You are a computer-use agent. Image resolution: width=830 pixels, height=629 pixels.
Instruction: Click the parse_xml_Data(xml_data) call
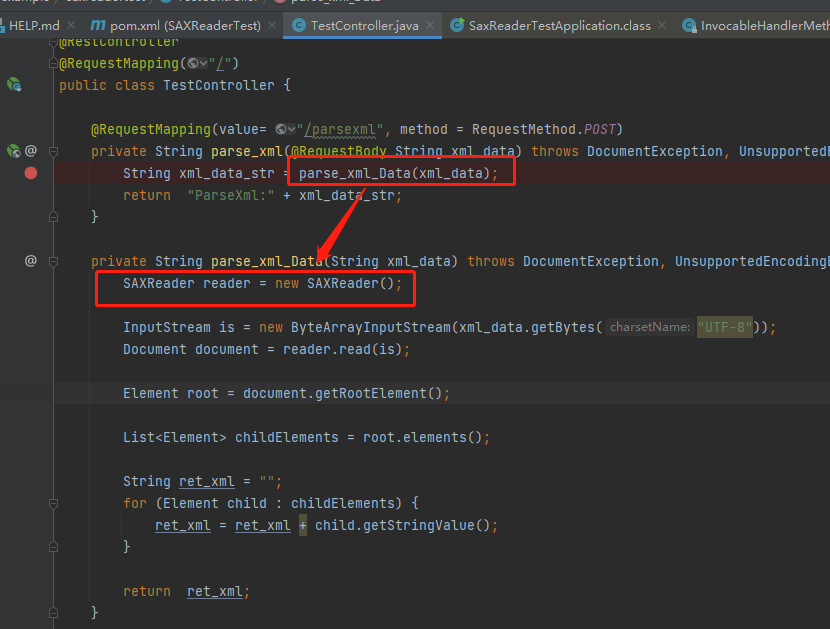point(394,174)
